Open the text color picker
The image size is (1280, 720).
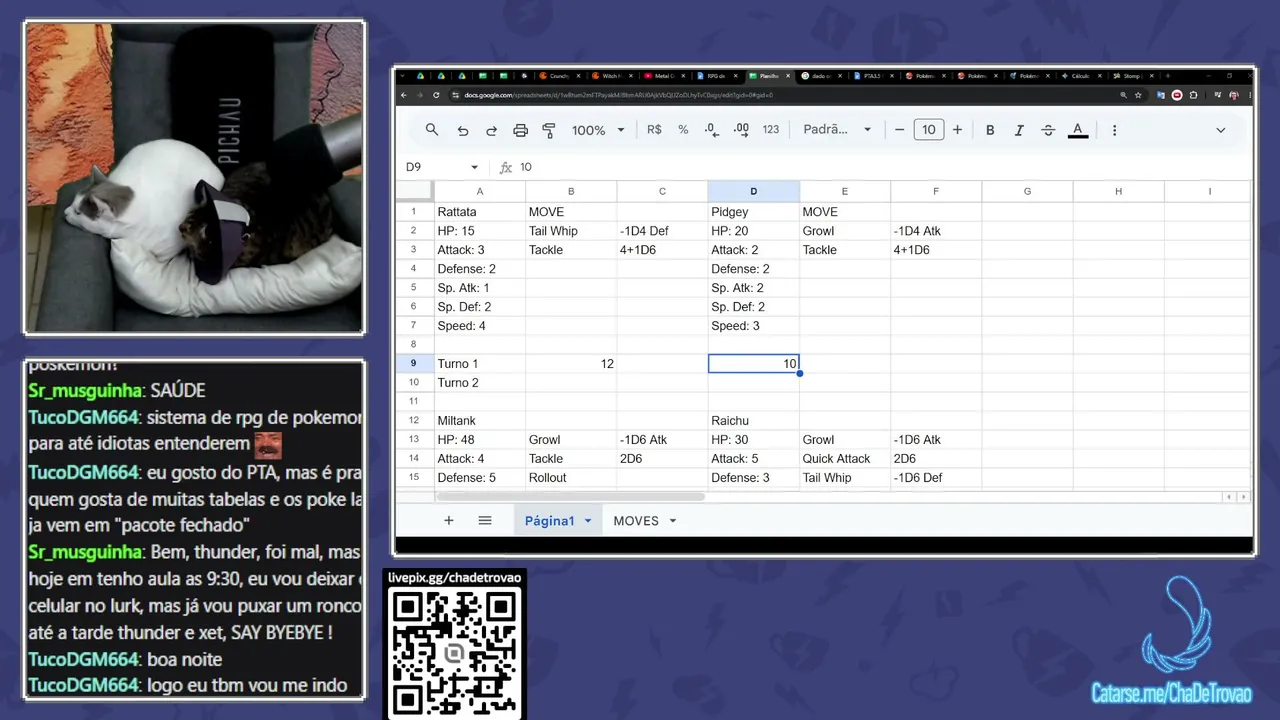pyautogui.click(x=1078, y=130)
